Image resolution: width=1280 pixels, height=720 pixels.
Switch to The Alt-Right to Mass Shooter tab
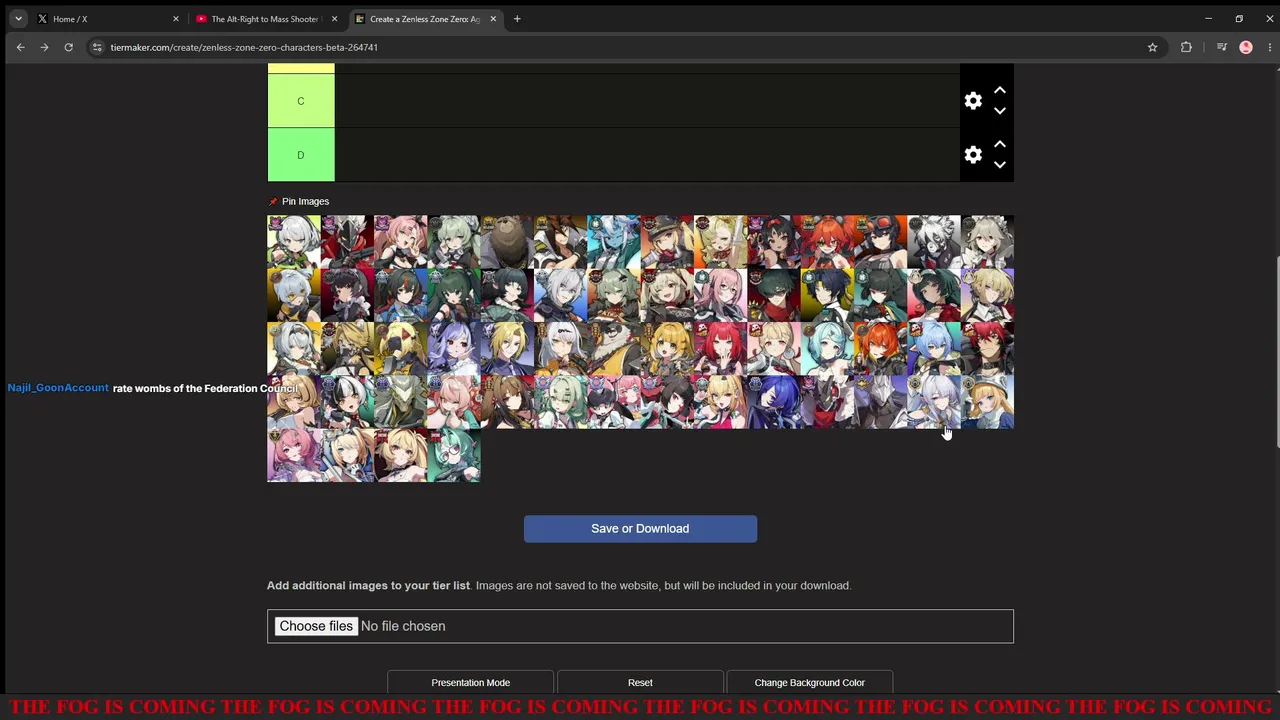pyautogui.click(x=266, y=19)
